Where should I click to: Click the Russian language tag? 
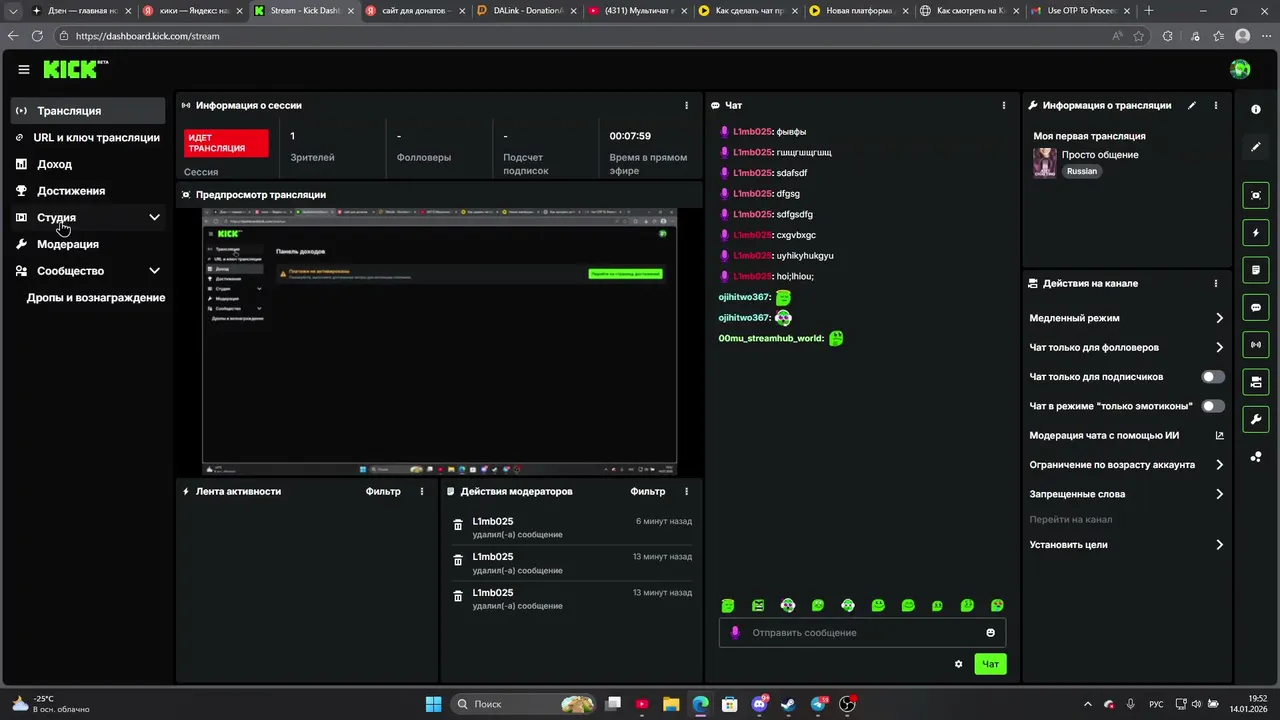coord(1081,171)
